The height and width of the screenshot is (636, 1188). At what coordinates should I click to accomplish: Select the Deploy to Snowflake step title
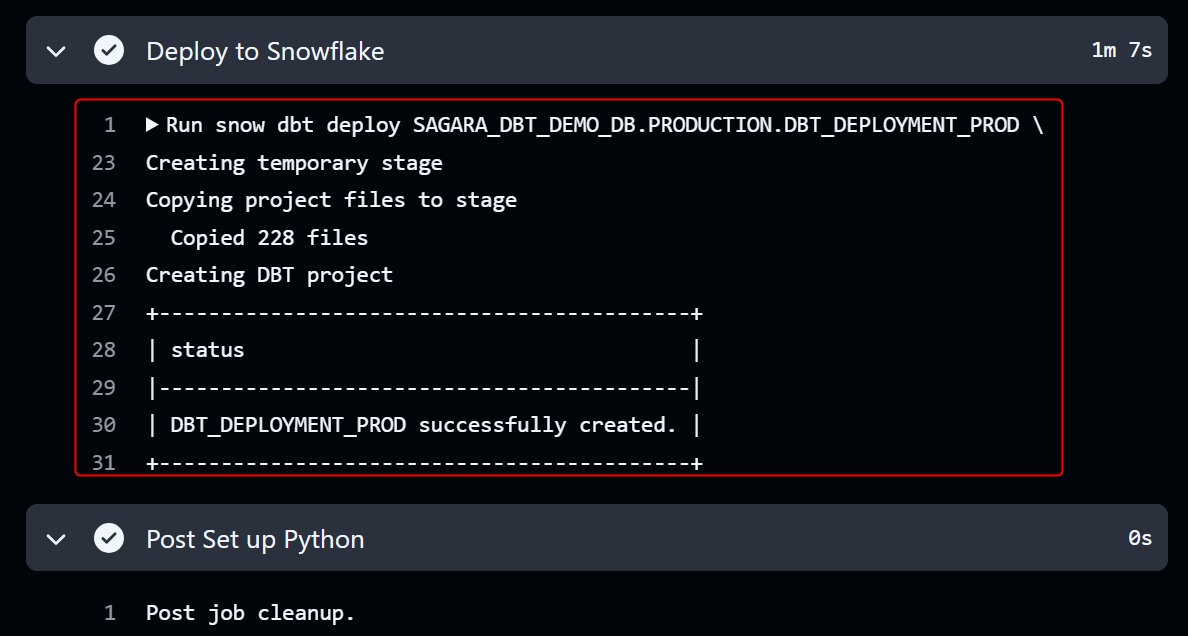pyautogui.click(x=265, y=51)
